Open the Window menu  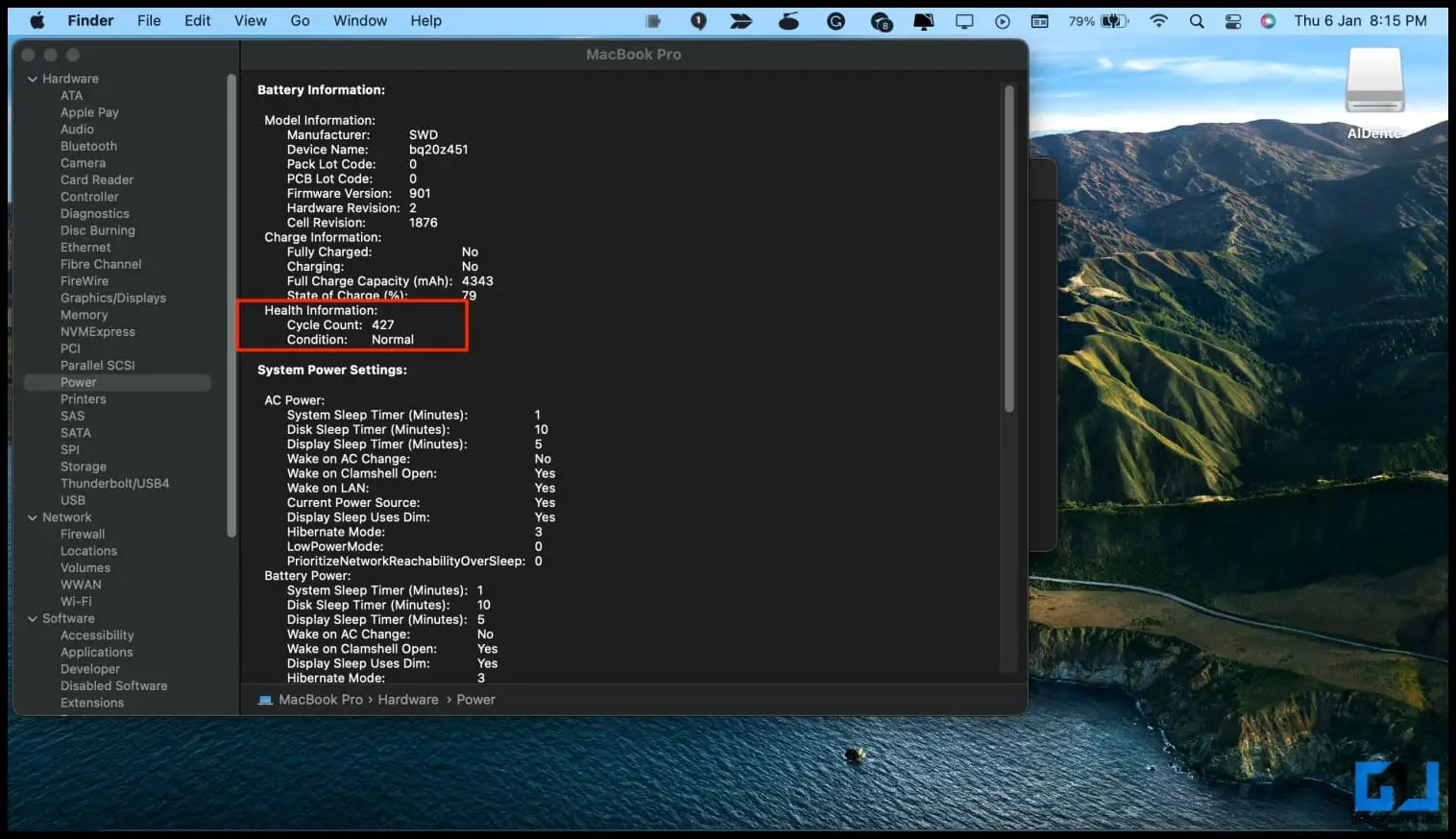coord(360,20)
